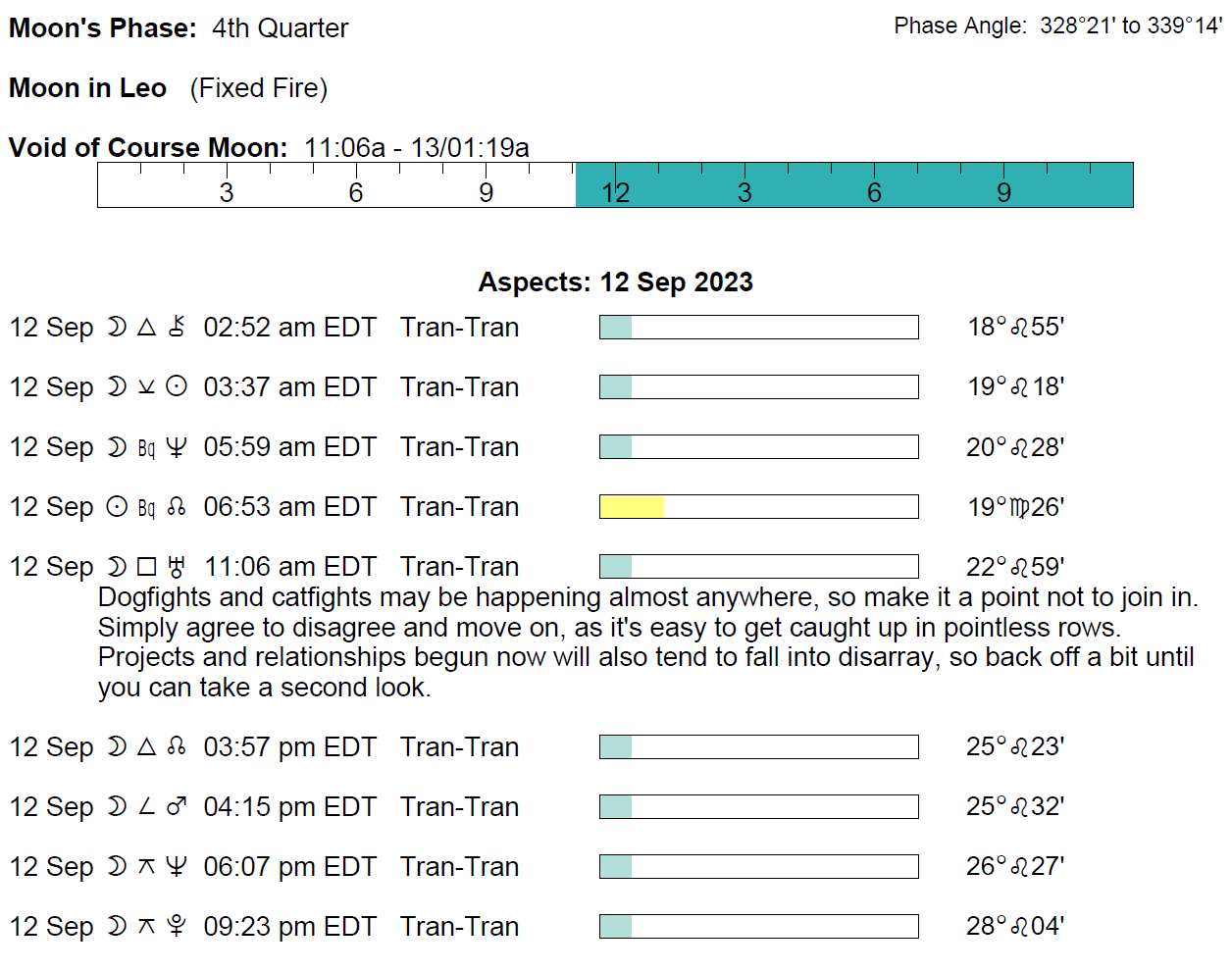Screen dimensions: 1232x972
Task: Click the "Dogfights and catfights" interpretation paragraph
Action: pos(647,642)
